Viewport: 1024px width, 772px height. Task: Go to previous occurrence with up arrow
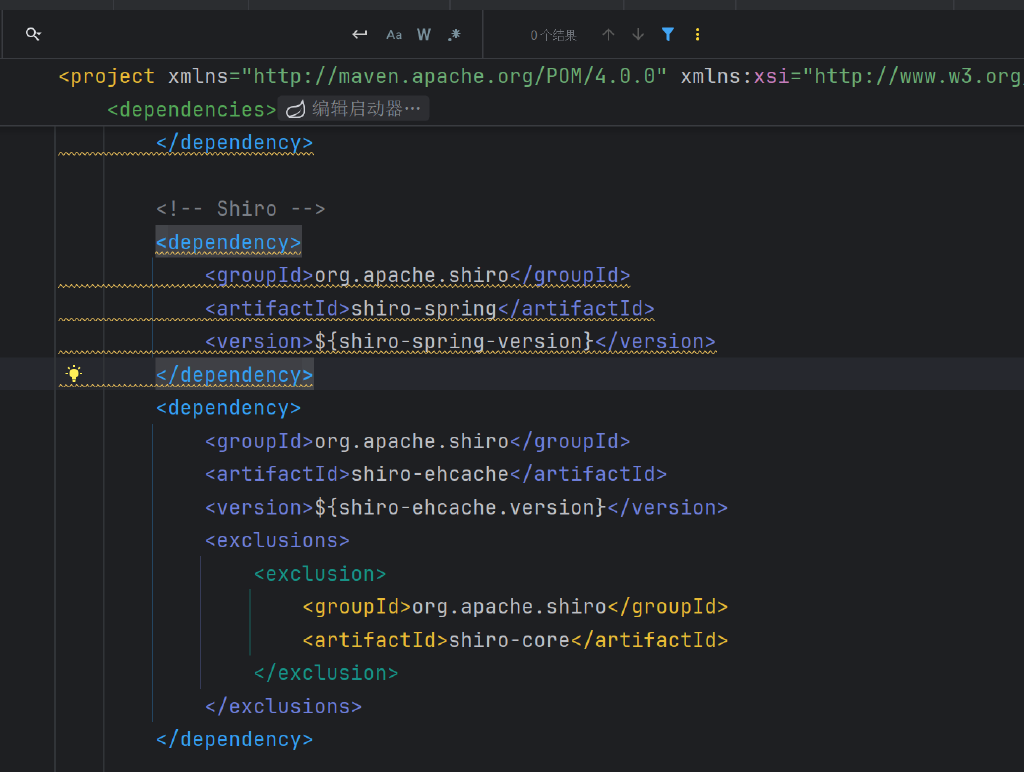coord(608,35)
